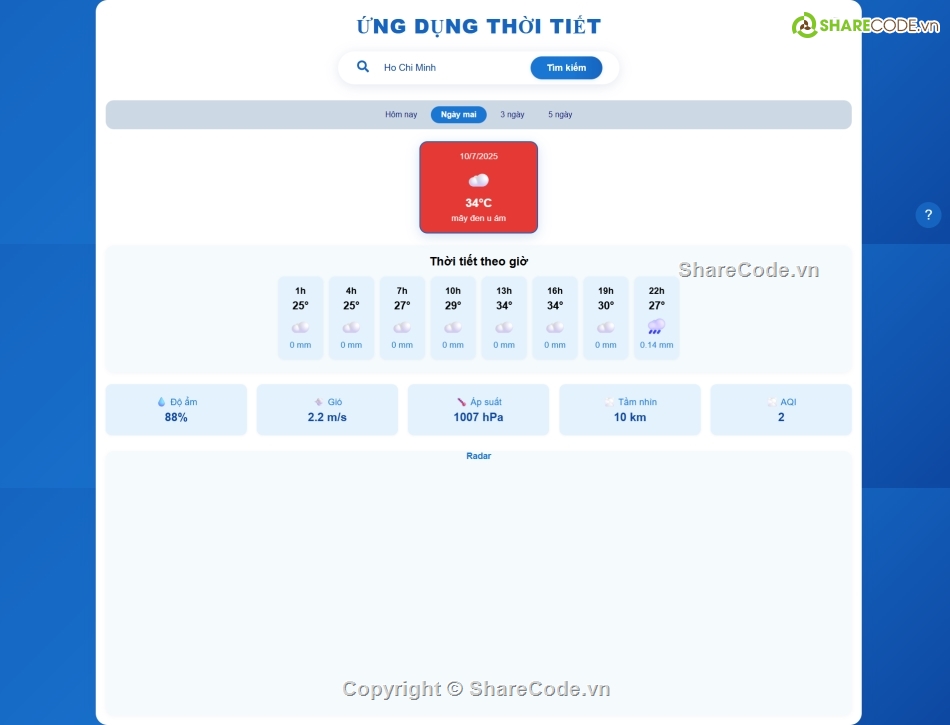Click the 13h cloud weather icon
Screen dimensions: 950x725
click(504, 328)
